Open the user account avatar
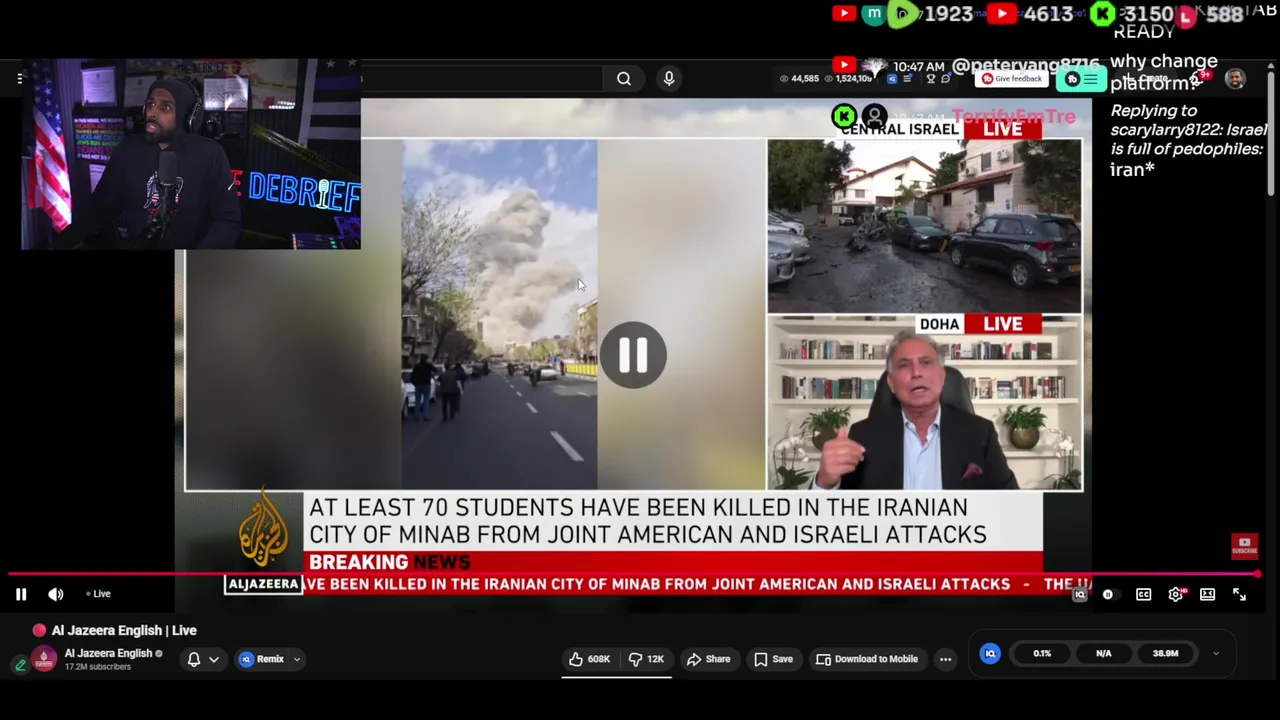 tap(1236, 79)
